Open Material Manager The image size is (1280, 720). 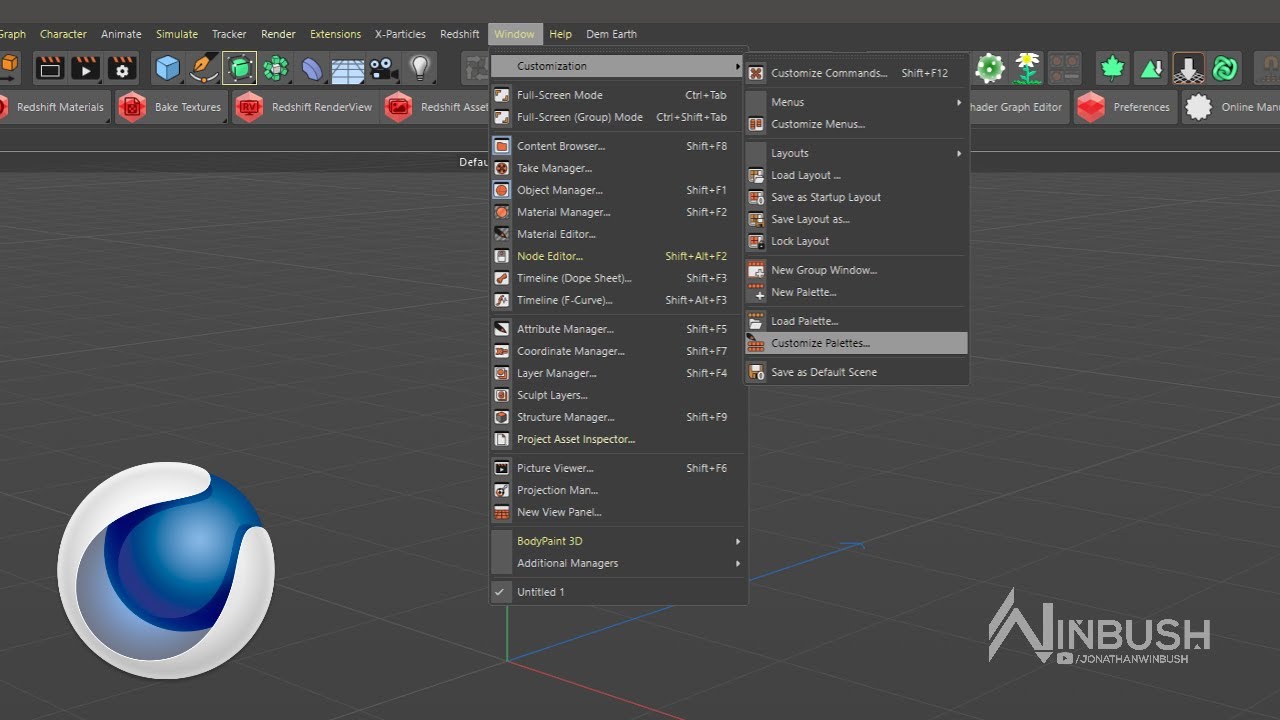tap(618, 212)
